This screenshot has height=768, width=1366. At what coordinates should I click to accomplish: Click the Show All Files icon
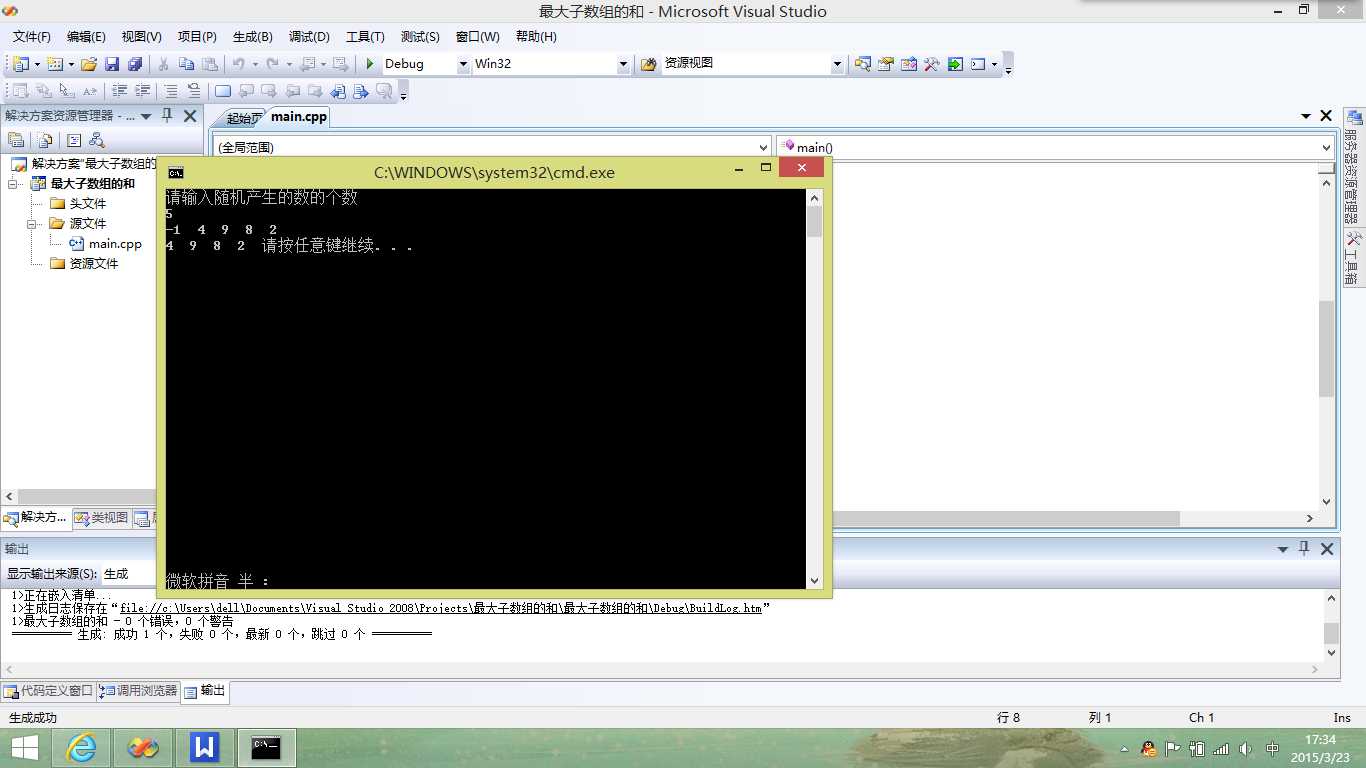(45, 140)
